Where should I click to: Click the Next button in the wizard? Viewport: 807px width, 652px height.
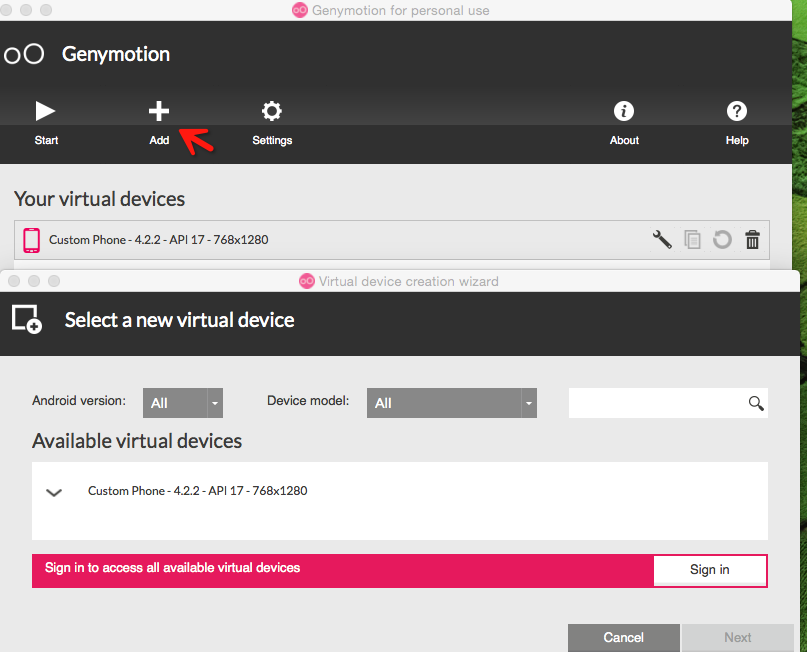click(x=738, y=638)
